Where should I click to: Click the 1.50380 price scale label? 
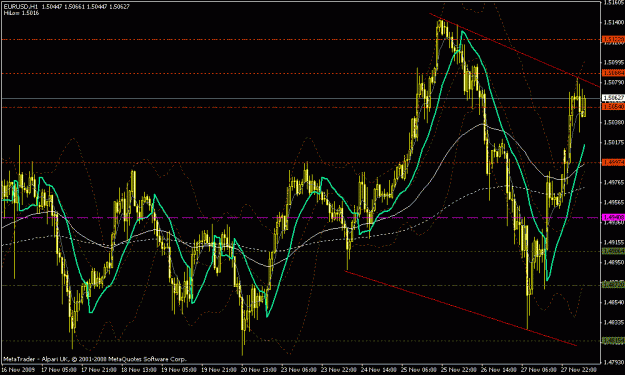pos(613,122)
